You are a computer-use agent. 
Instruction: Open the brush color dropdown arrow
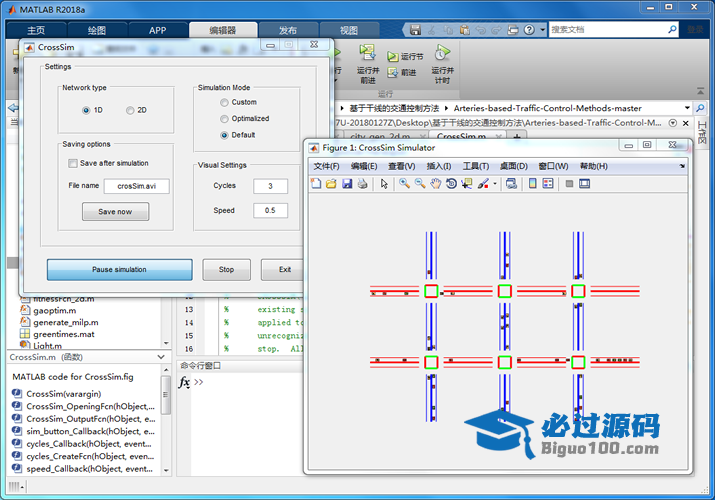pos(495,184)
